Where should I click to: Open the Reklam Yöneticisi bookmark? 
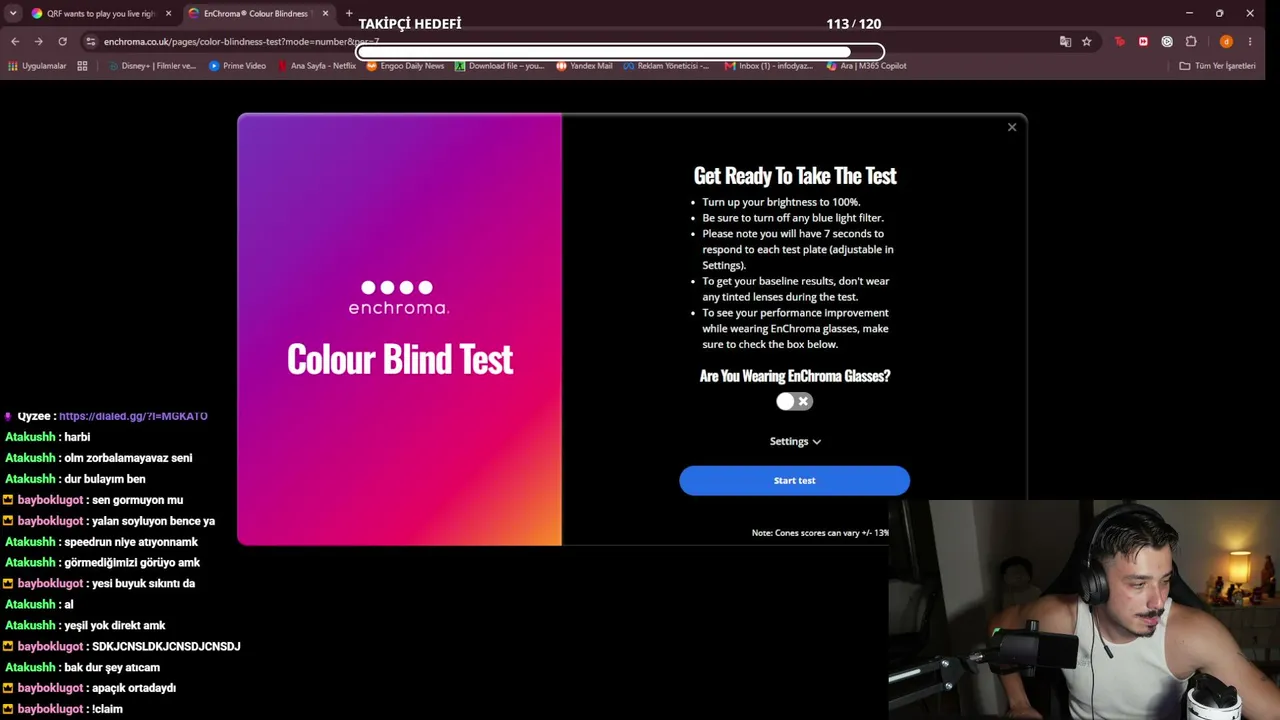click(x=666, y=66)
